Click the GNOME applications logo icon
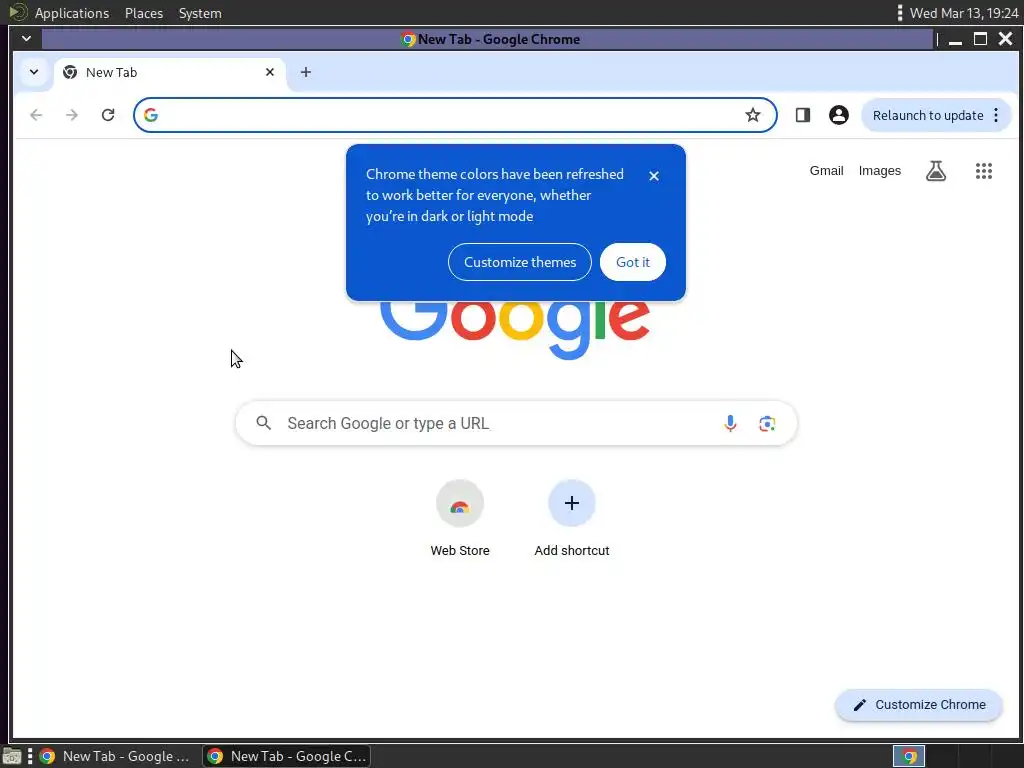The height and width of the screenshot is (768, 1024). click(x=18, y=12)
